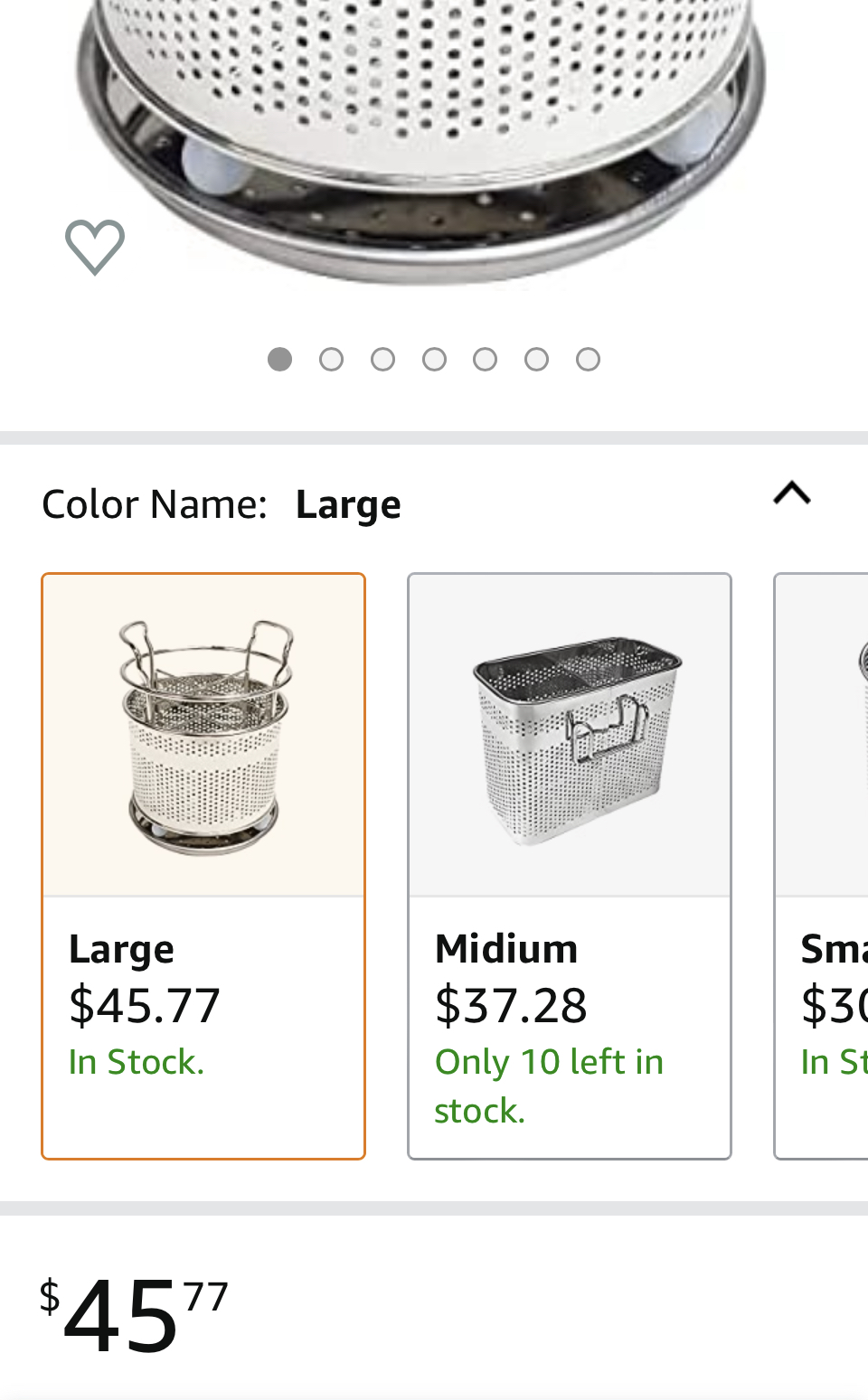Show the third carousel image dot

pos(383,360)
